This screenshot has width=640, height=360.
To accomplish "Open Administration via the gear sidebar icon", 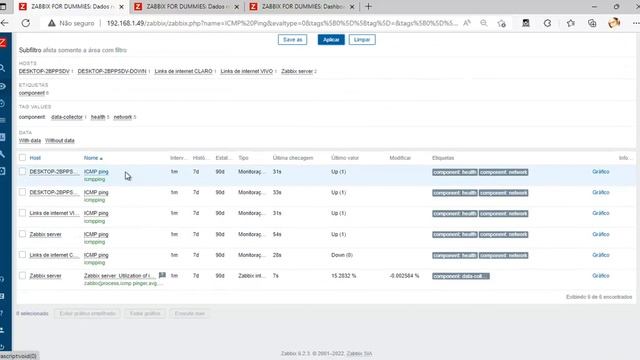I will tap(2, 171).
